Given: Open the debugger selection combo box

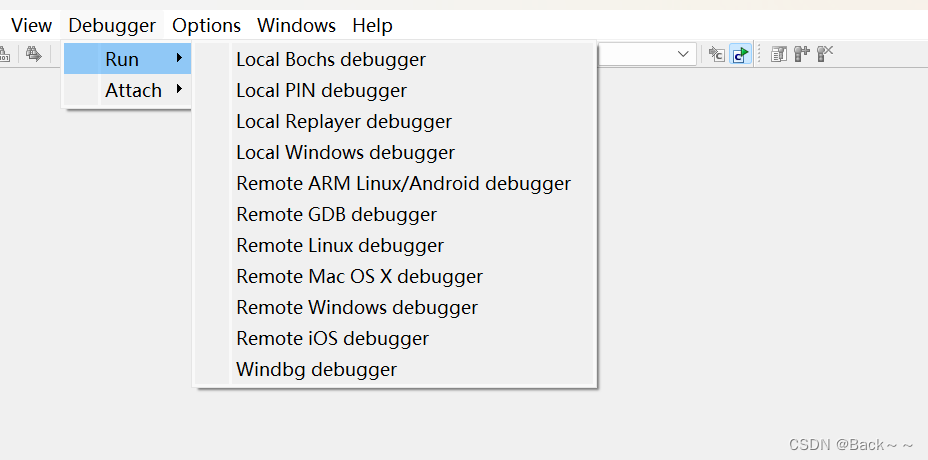Looking at the screenshot, I should point(646,54).
